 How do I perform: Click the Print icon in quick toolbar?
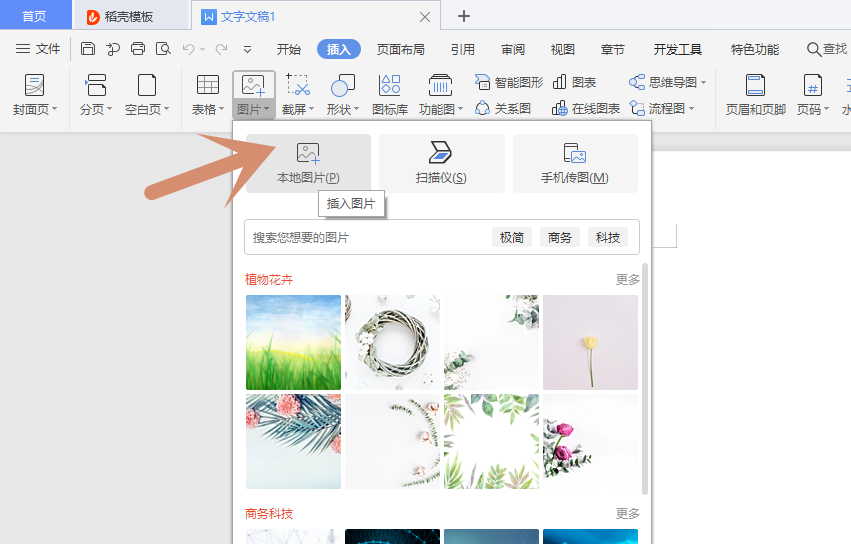tap(138, 49)
